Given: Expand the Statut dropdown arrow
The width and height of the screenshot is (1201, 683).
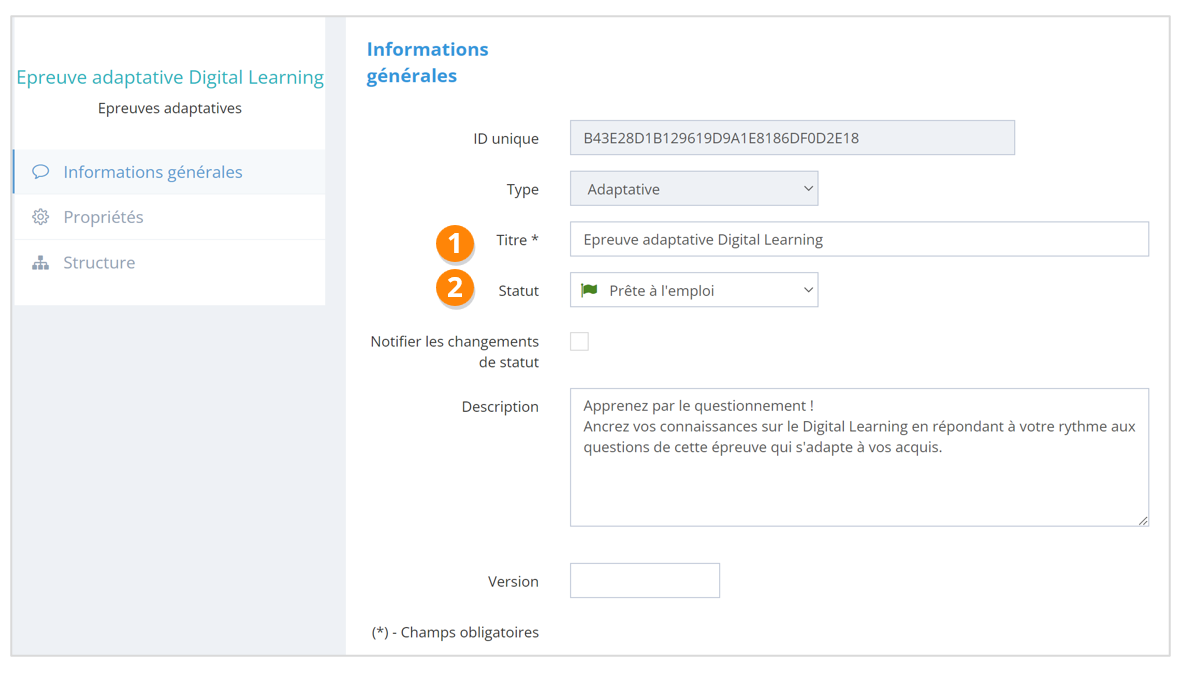Looking at the screenshot, I should click(x=808, y=290).
